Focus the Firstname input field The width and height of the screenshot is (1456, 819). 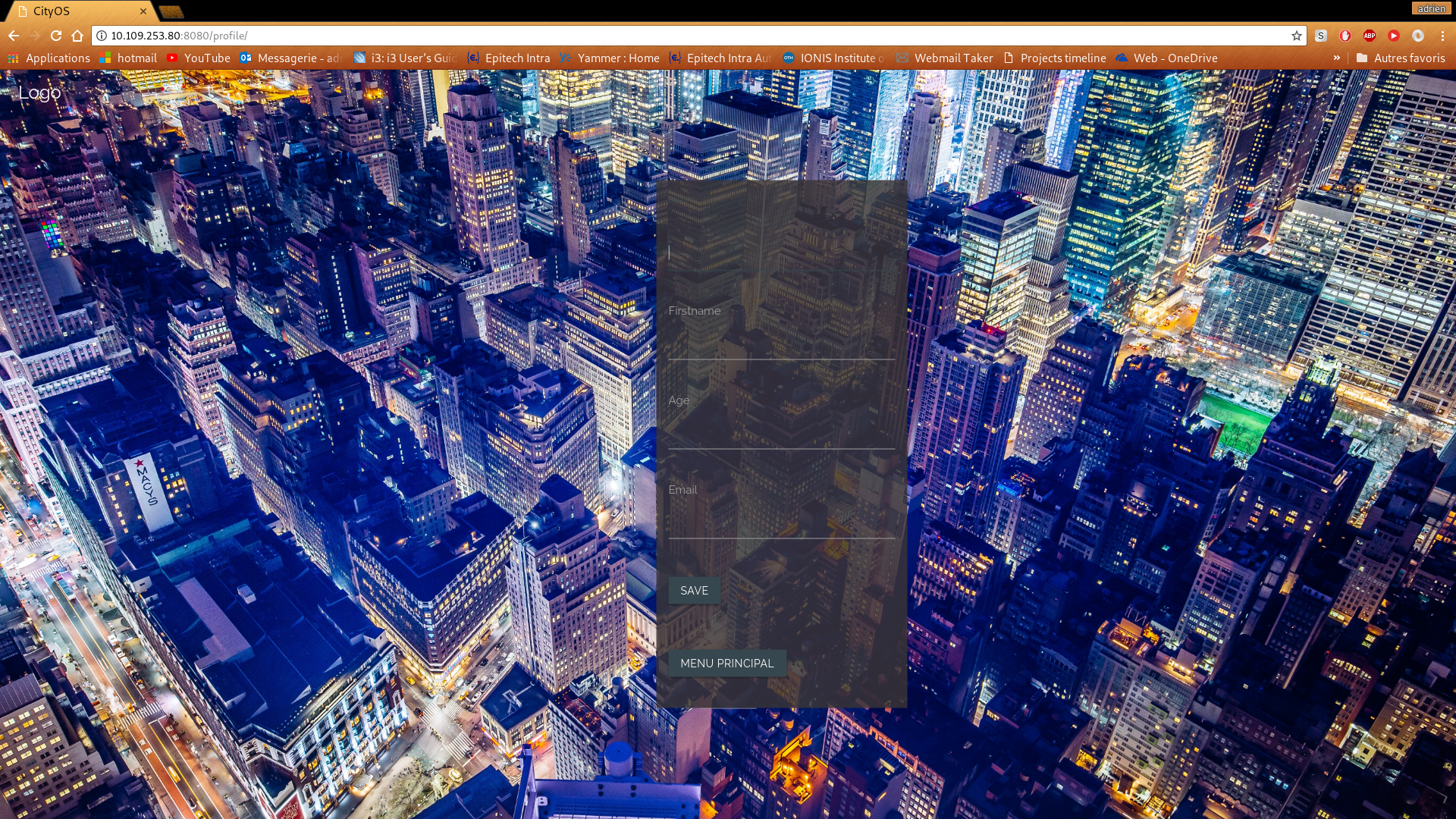(781, 343)
